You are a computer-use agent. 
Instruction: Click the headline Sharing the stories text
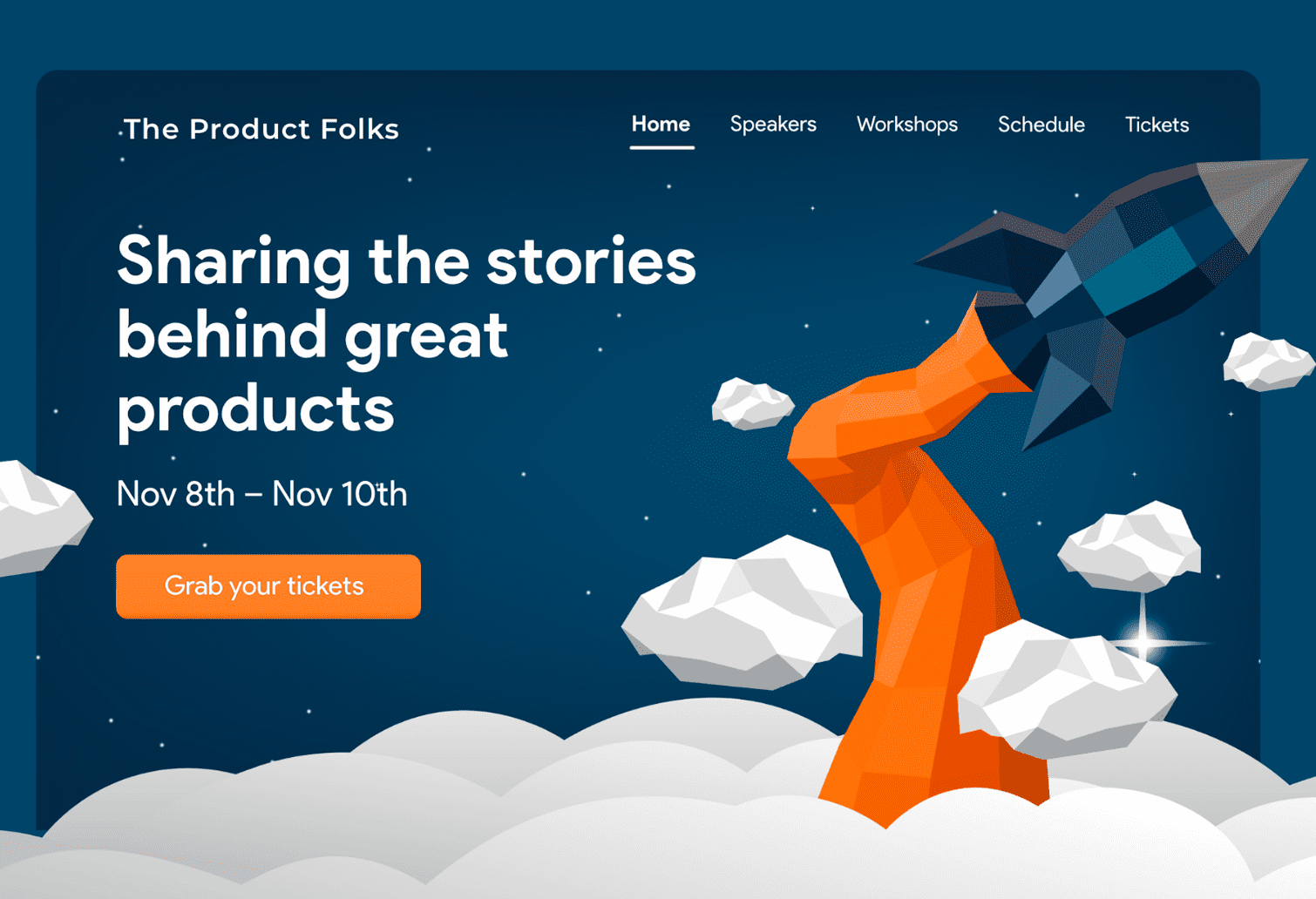click(406, 260)
